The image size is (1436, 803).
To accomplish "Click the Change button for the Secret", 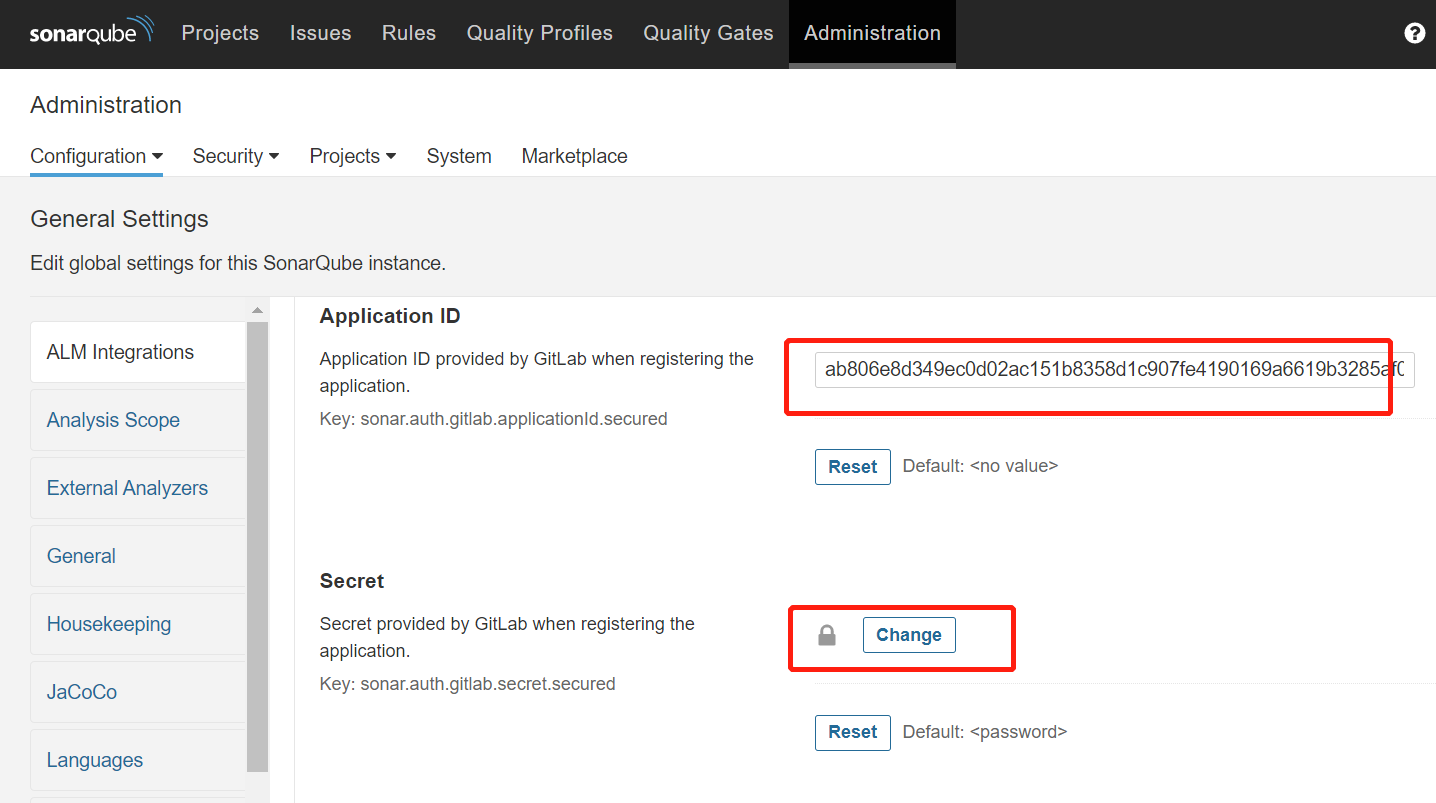I will click(908, 634).
